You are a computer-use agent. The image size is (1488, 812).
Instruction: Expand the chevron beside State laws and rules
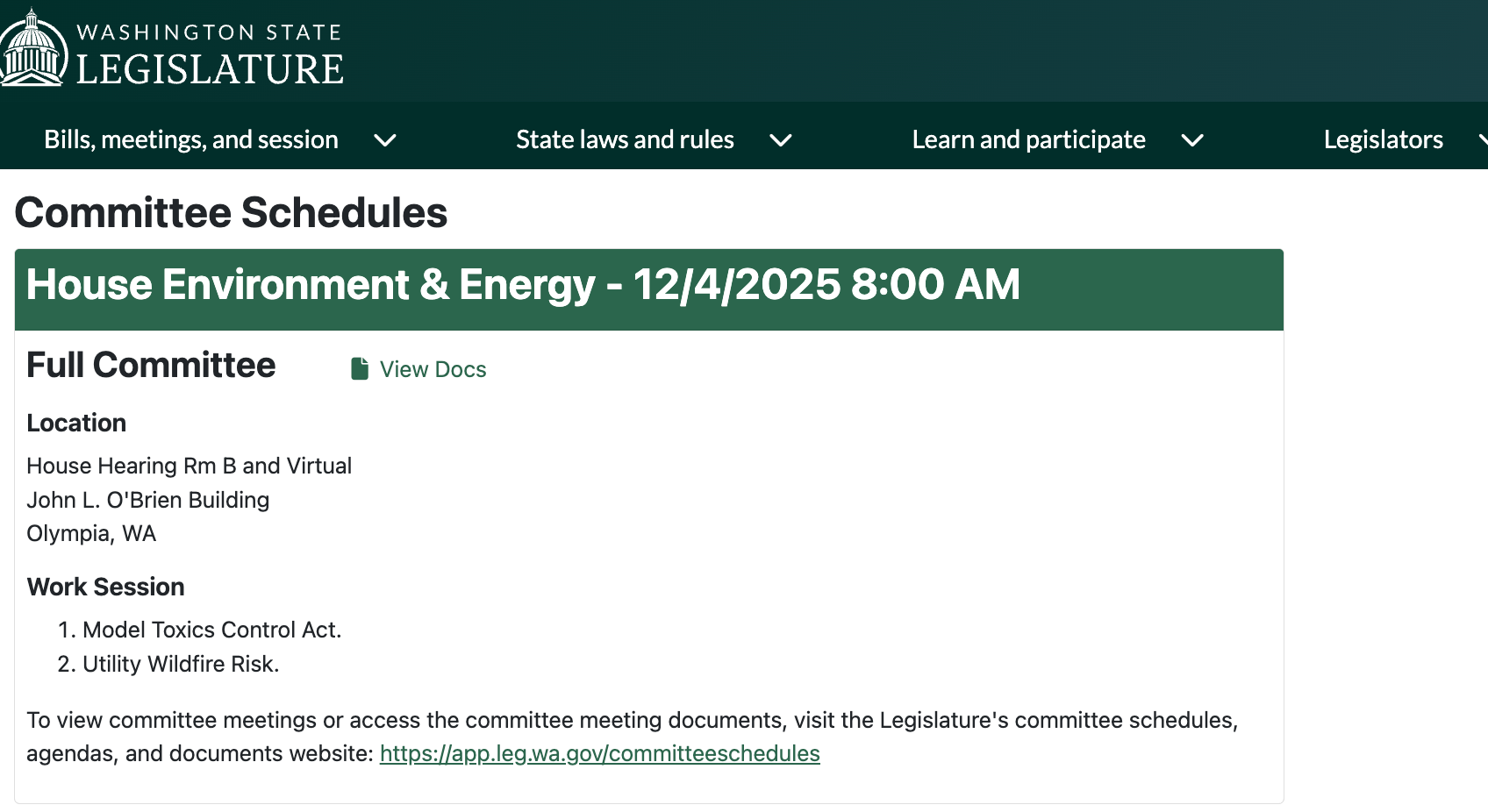click(781, 140)
